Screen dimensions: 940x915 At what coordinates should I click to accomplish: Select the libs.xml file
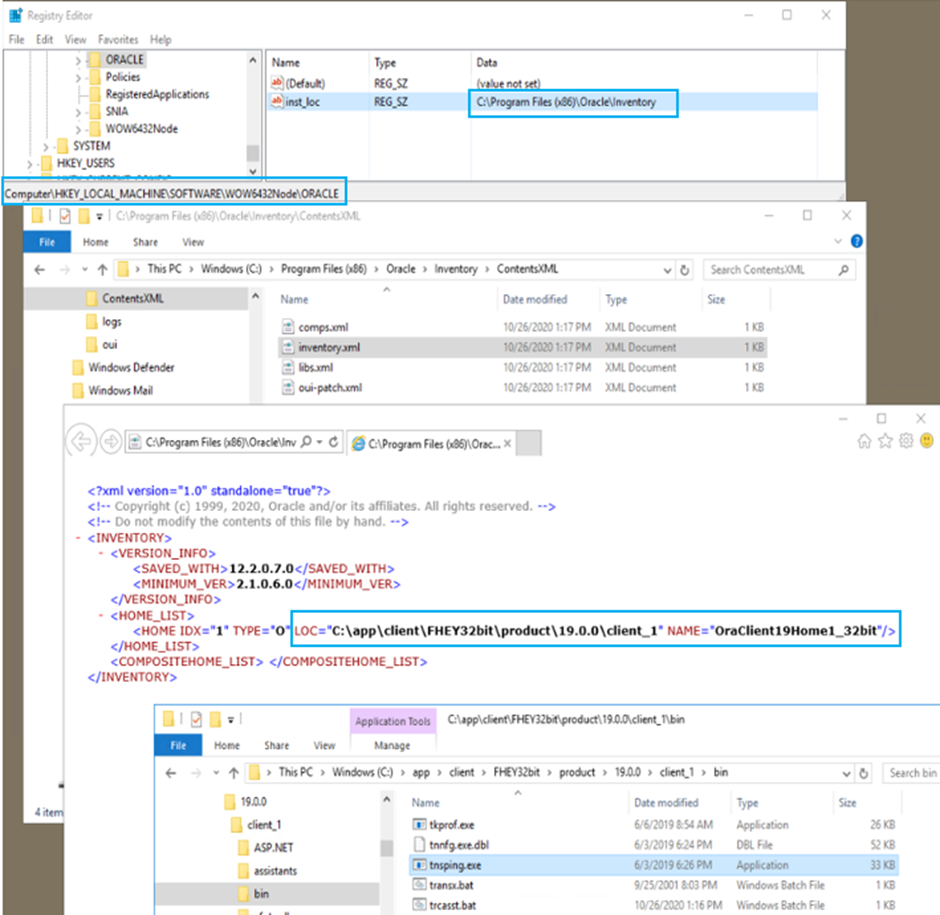click(315, 368)
